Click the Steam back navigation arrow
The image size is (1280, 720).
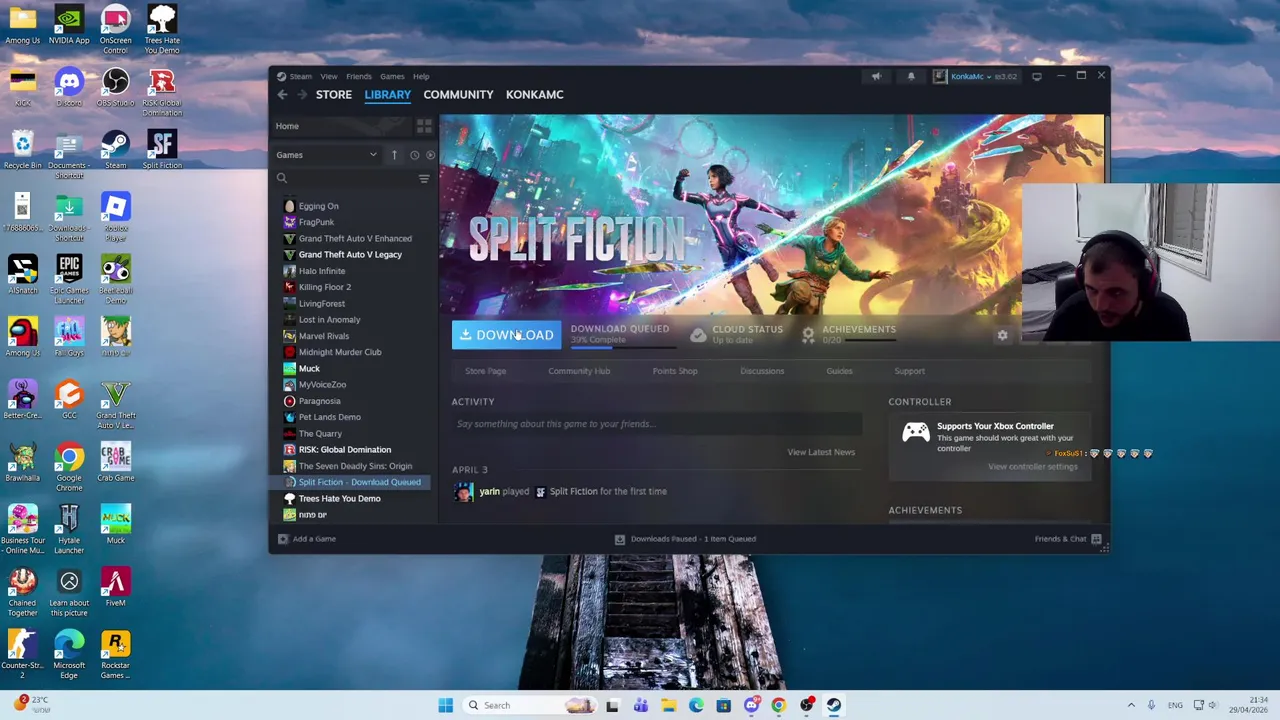pyautogui.click(x=282, y=94)
